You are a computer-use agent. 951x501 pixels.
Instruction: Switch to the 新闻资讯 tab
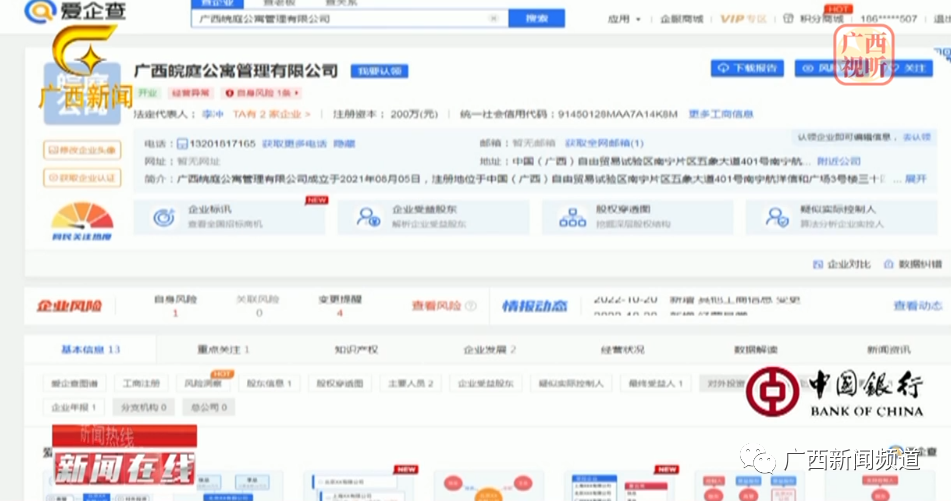(889, 349)
